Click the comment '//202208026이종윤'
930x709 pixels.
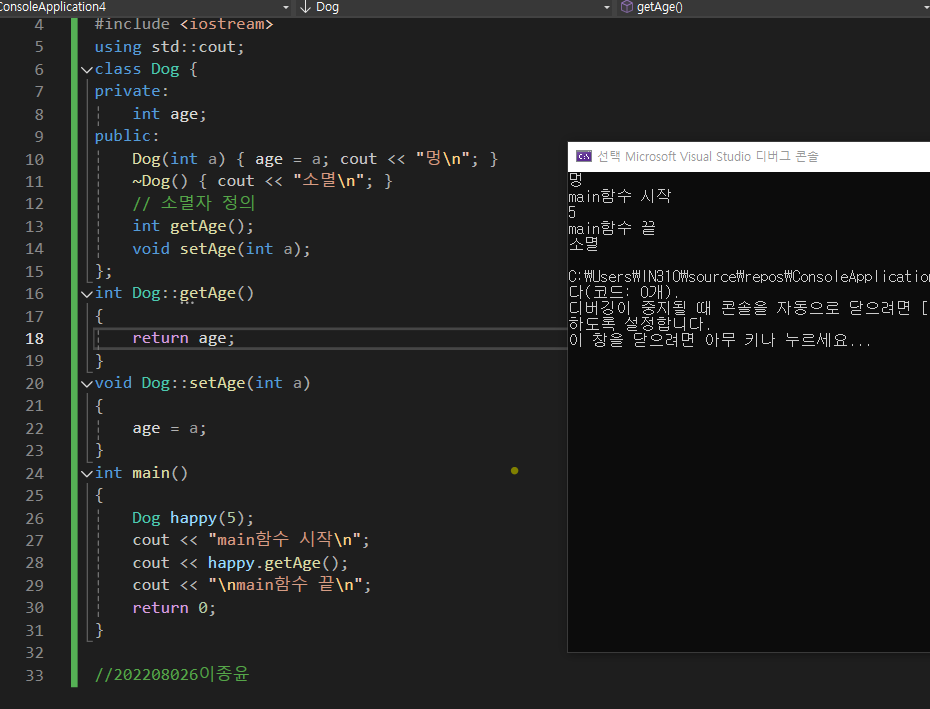[172, 674]
